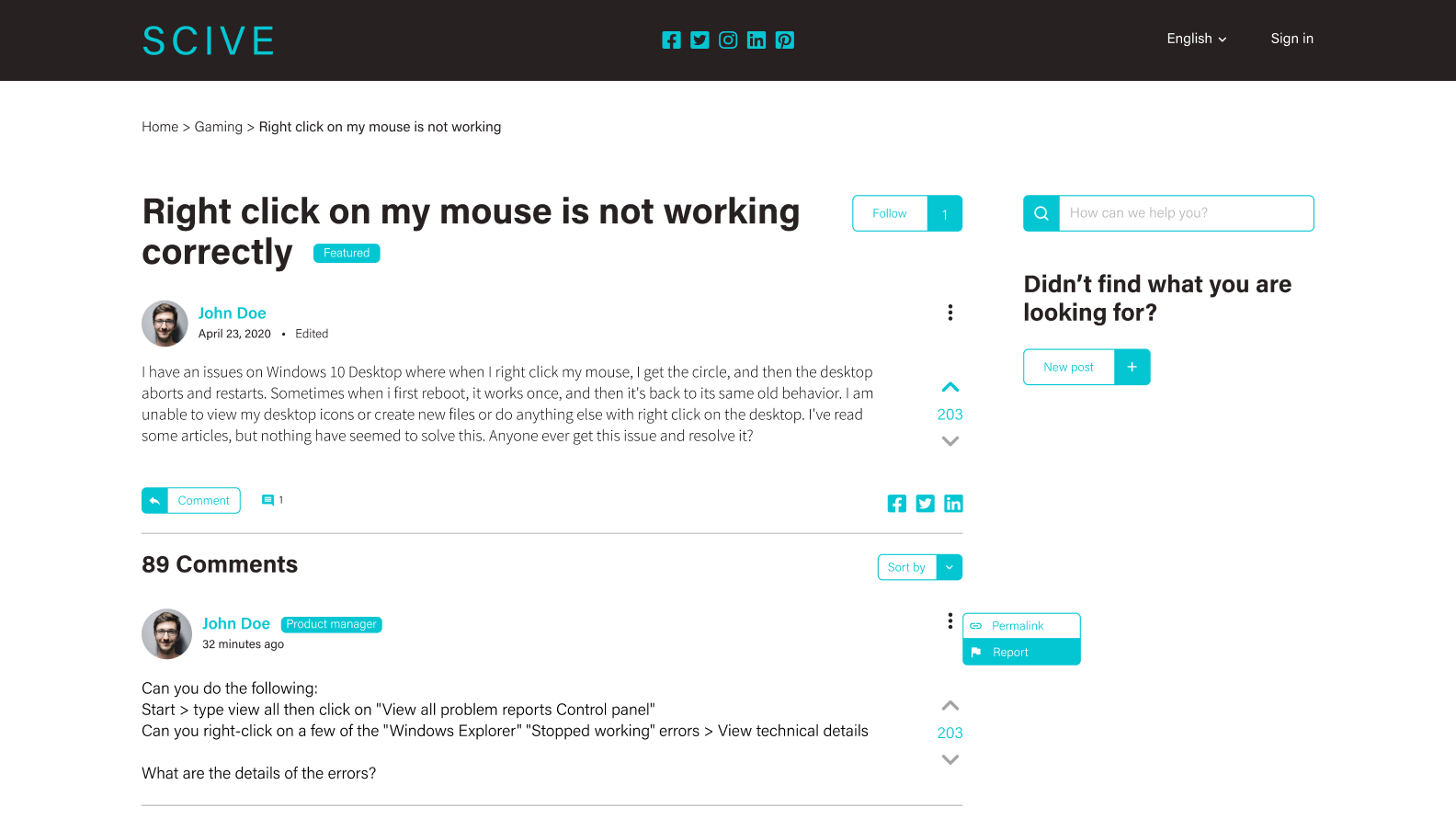The image size is (1456, 819).
Task: Click the Comment reply button
Action: click(x=191, y=501)
